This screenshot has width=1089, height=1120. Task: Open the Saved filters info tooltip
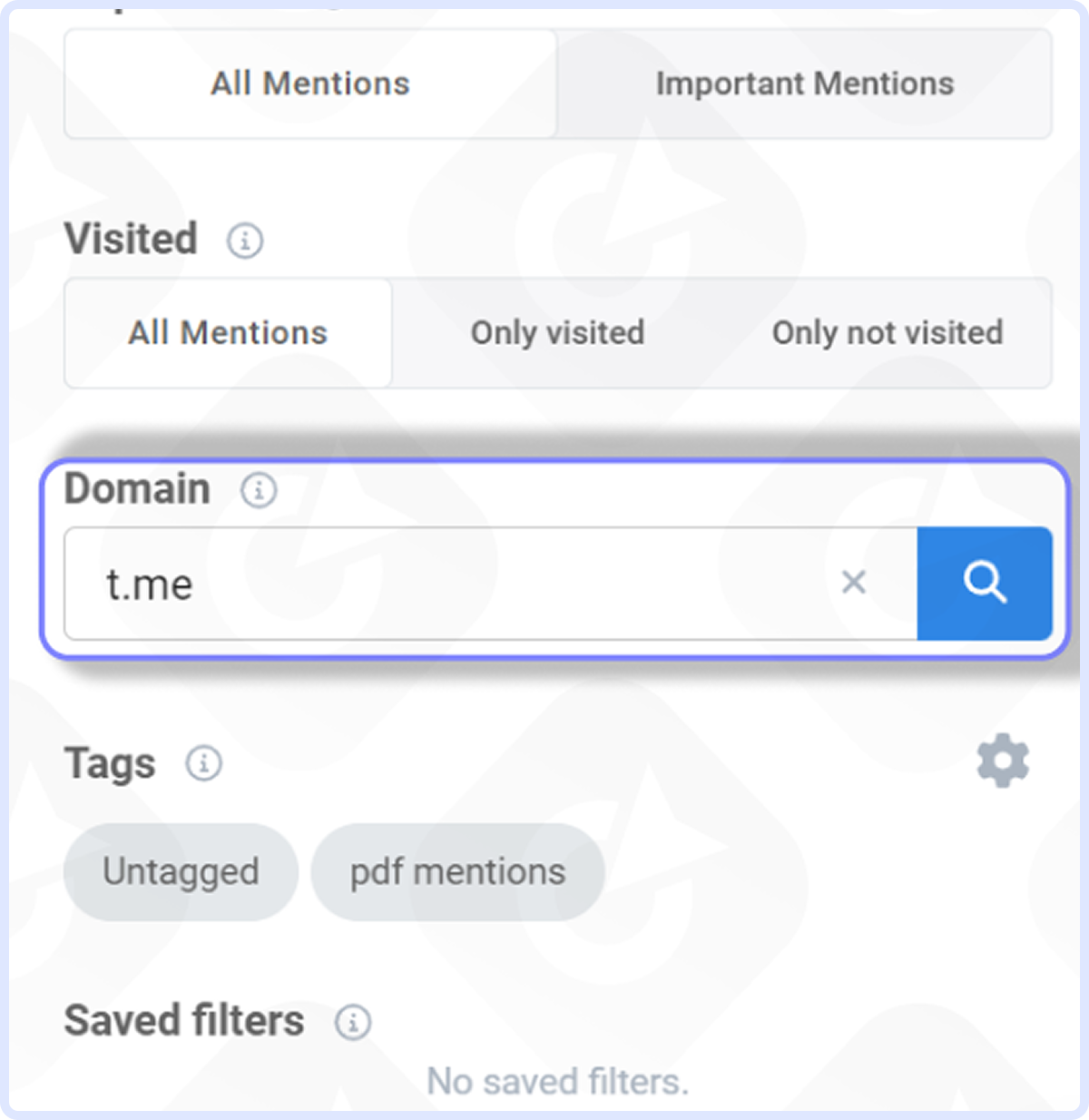352,1022
